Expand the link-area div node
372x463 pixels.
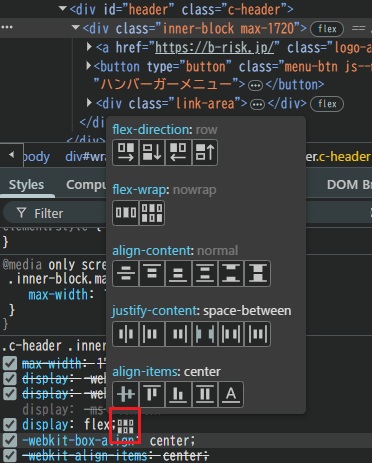click(89, 102)
